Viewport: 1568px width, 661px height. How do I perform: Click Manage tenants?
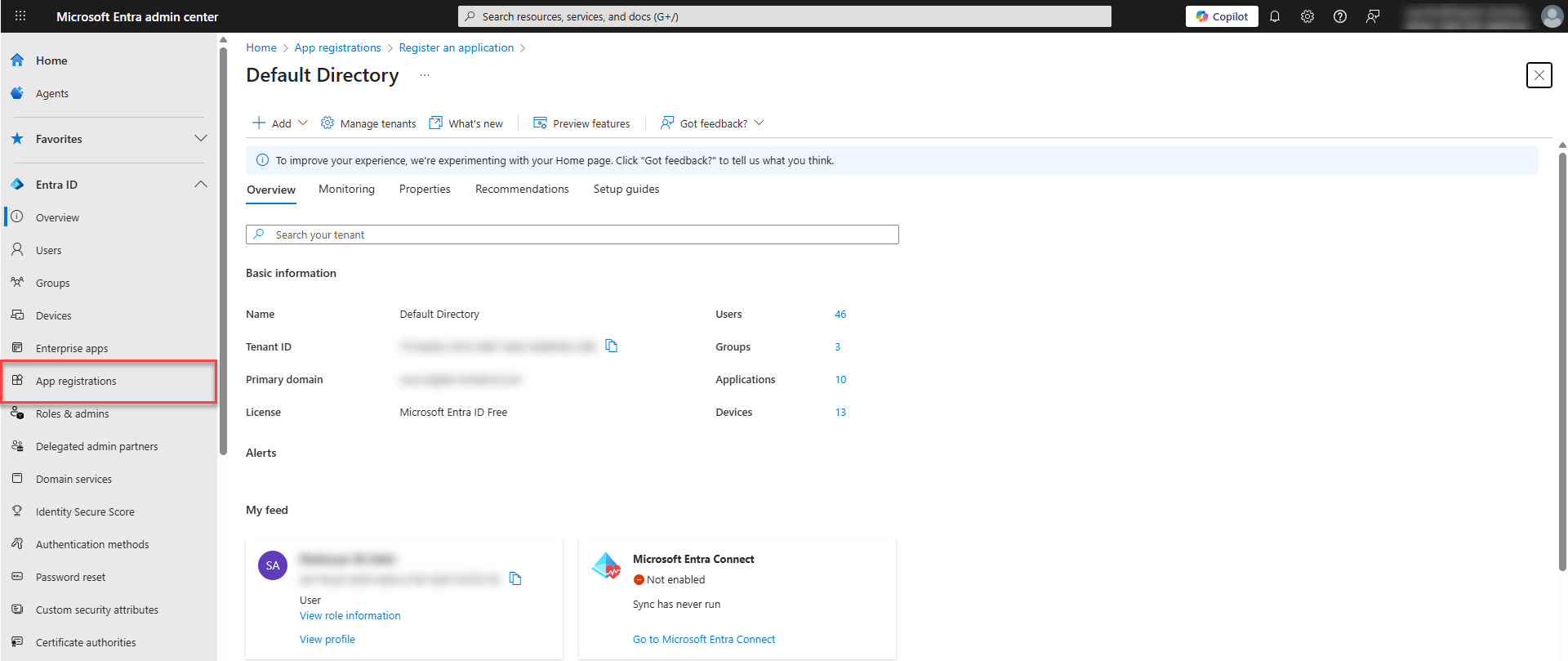tap(368, 123)
